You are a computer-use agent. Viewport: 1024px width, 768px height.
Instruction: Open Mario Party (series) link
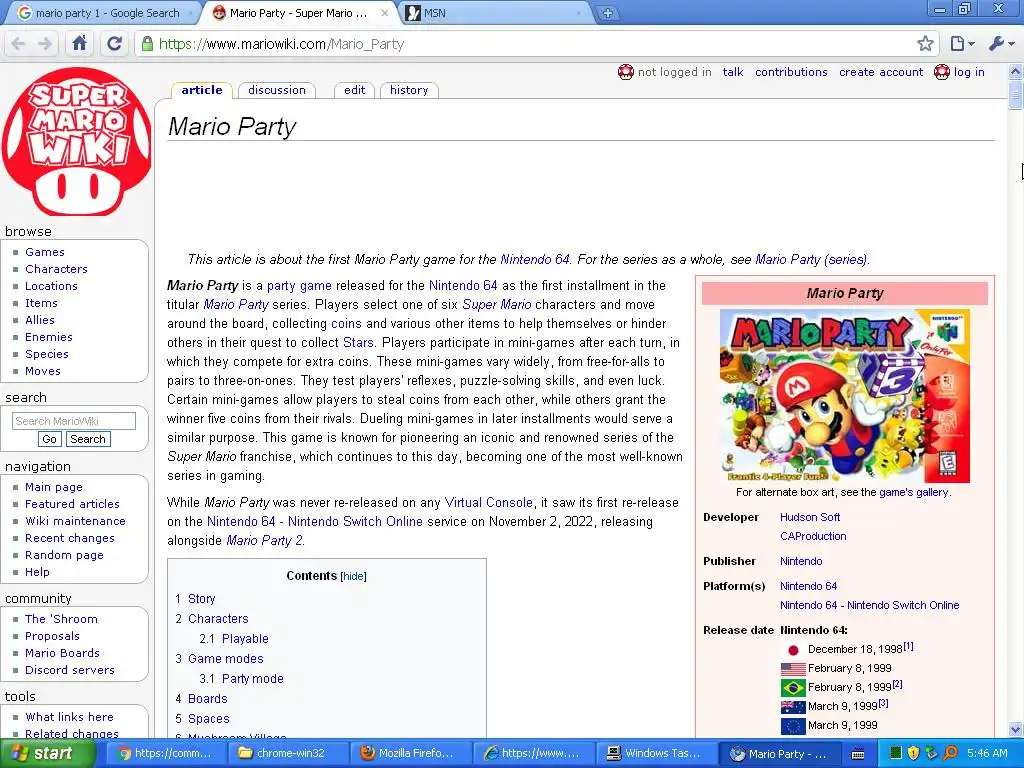point(811,259)
